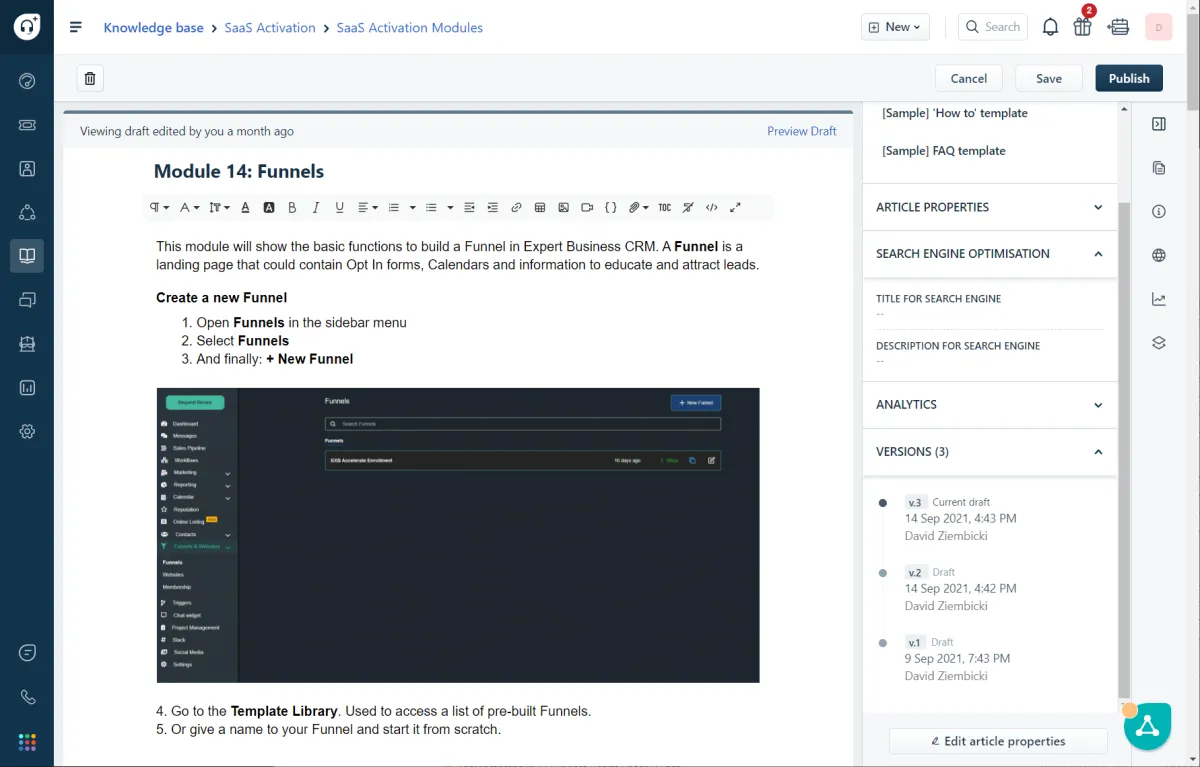Click Title for Search Engine field
The image size is (1200, 767).
[989, 307]
